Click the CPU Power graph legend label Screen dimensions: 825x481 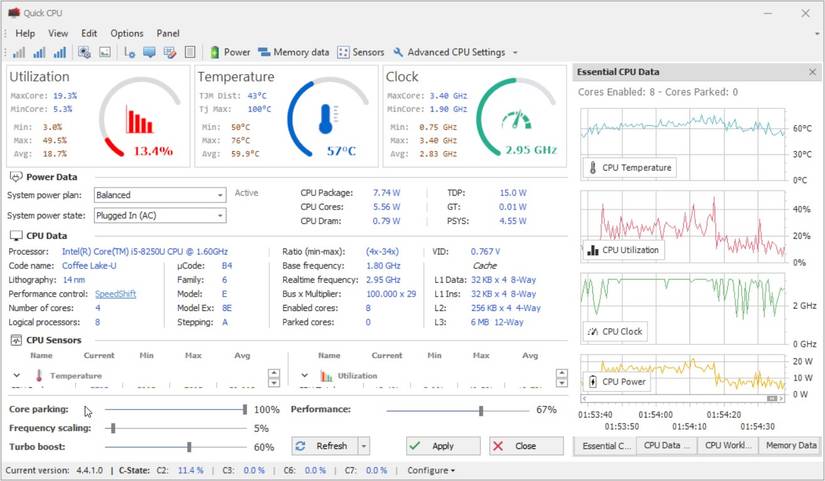[x=617, y=382]
